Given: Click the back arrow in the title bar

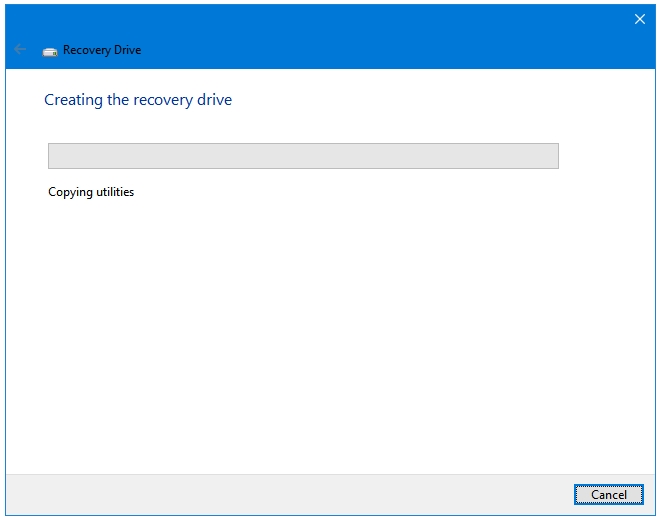Looking at the screenshot, I should pyautogui.click(x=20, y=49).
